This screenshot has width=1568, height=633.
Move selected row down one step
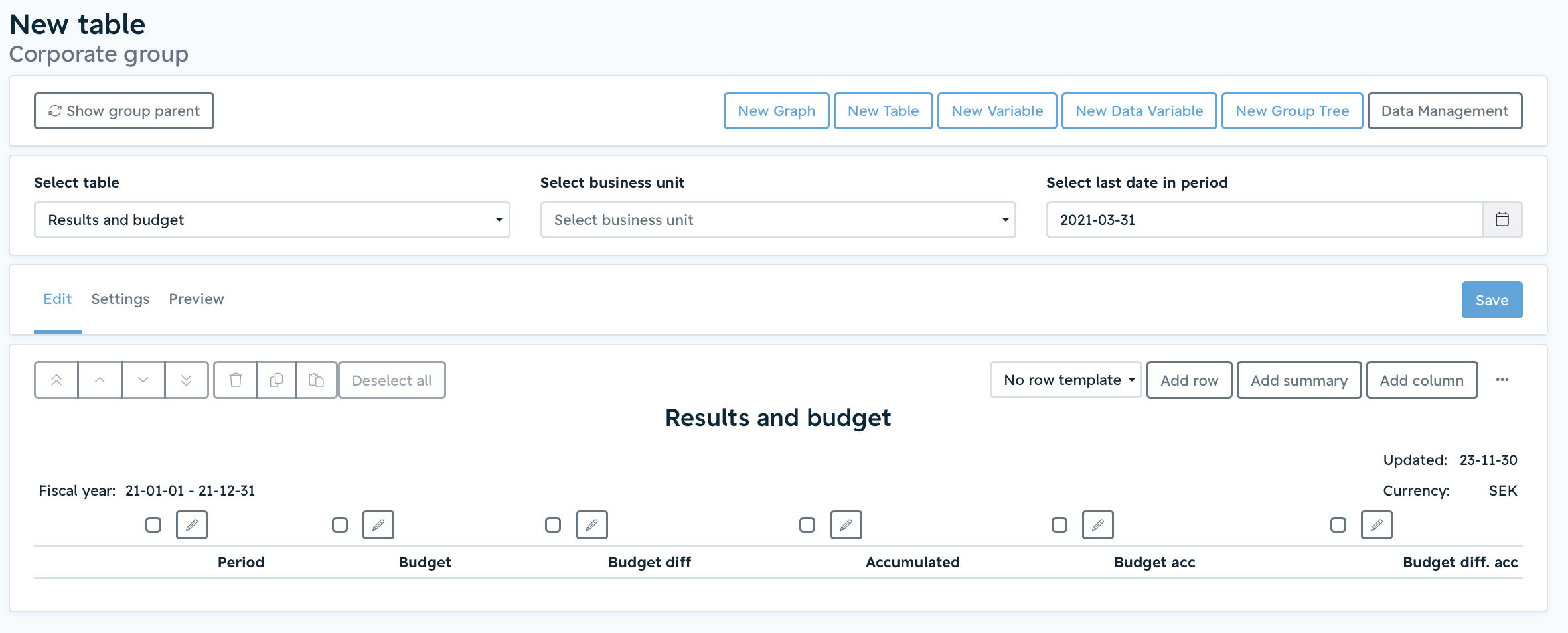click(x=143, y=380)
